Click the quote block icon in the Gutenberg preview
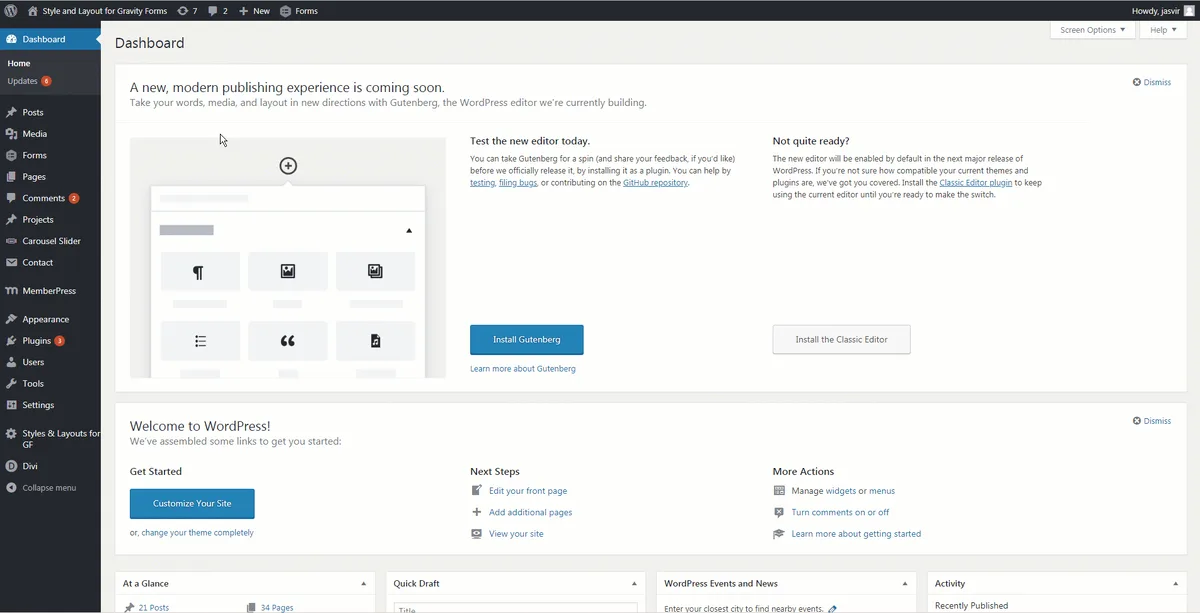 287,341
